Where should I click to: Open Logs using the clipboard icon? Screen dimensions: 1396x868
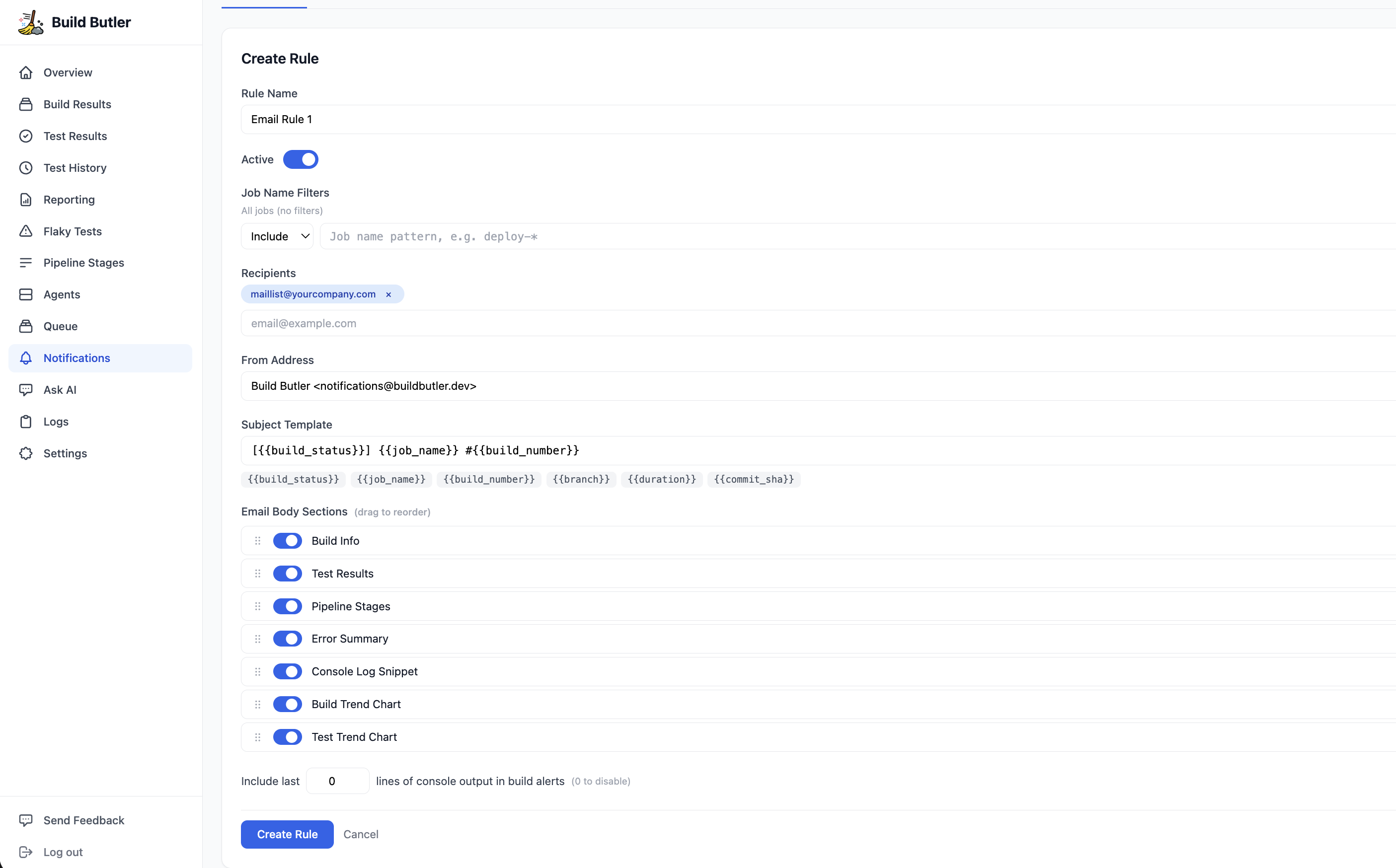click(26, 422)
